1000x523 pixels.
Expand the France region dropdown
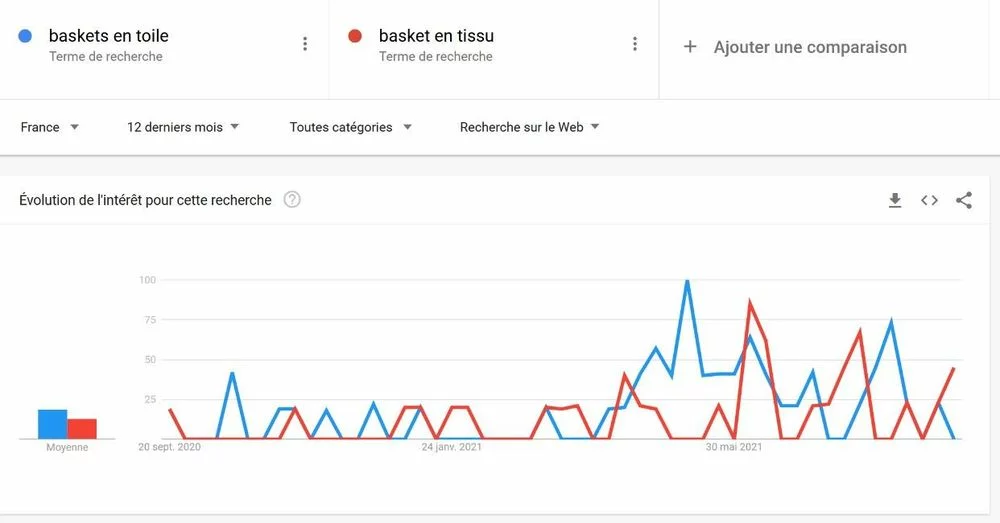[50, 127]
